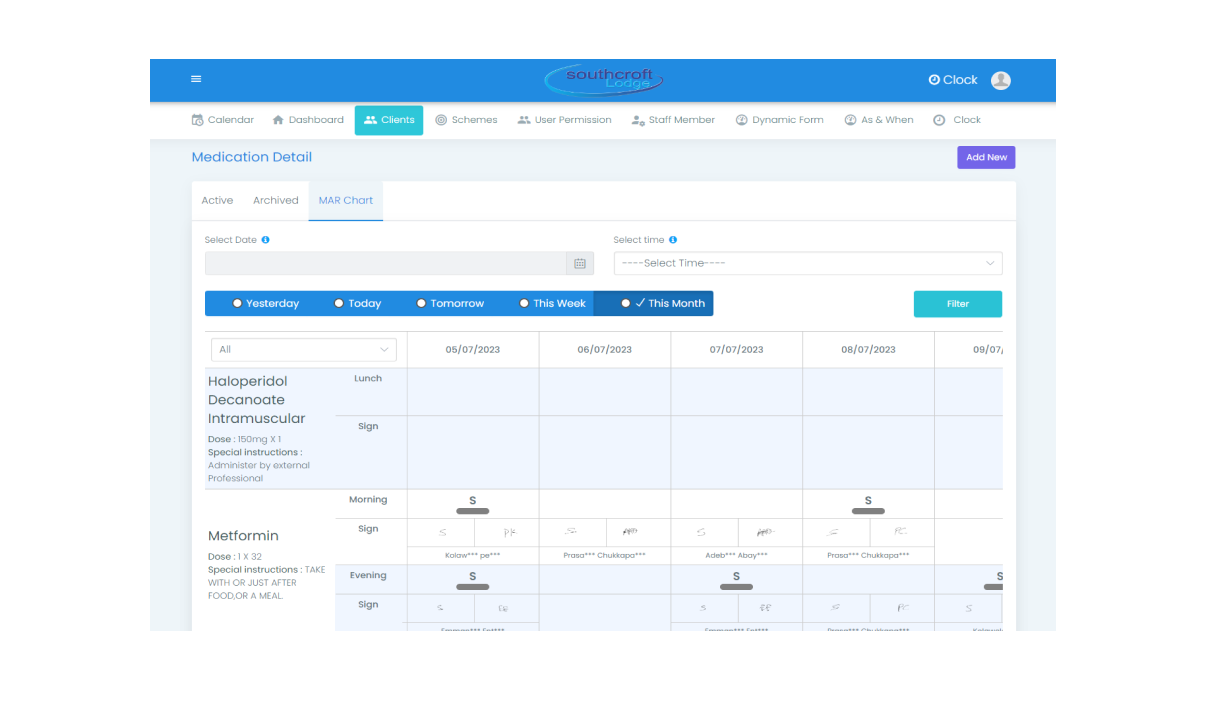Select the This Month radio option

tap(626, 303)
